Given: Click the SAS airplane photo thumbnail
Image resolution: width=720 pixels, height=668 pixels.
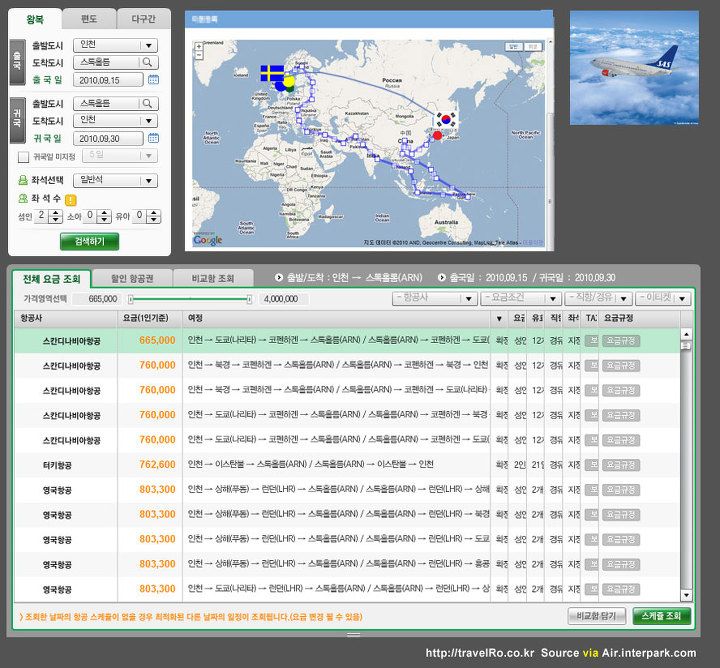Looking at the screenshot, I should coord(634,68).
